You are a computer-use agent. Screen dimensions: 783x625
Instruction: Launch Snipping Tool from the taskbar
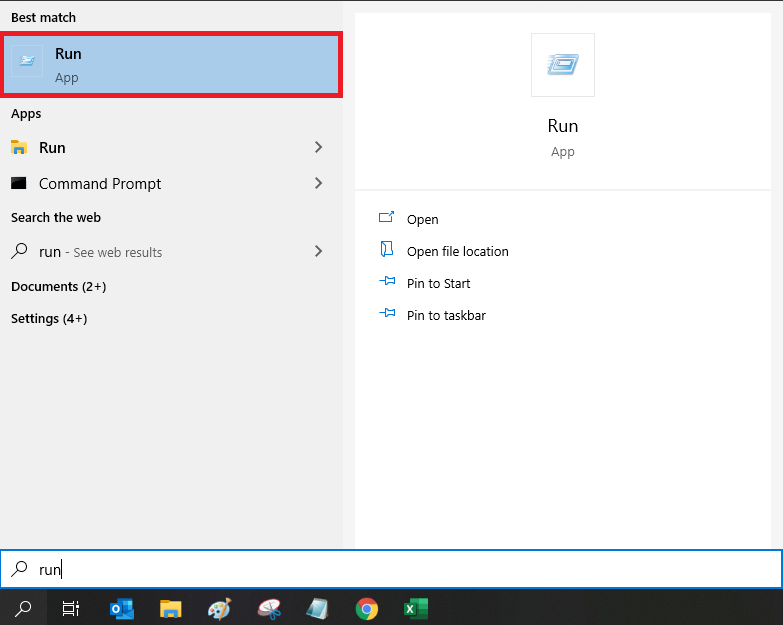[x=269, y=608]
